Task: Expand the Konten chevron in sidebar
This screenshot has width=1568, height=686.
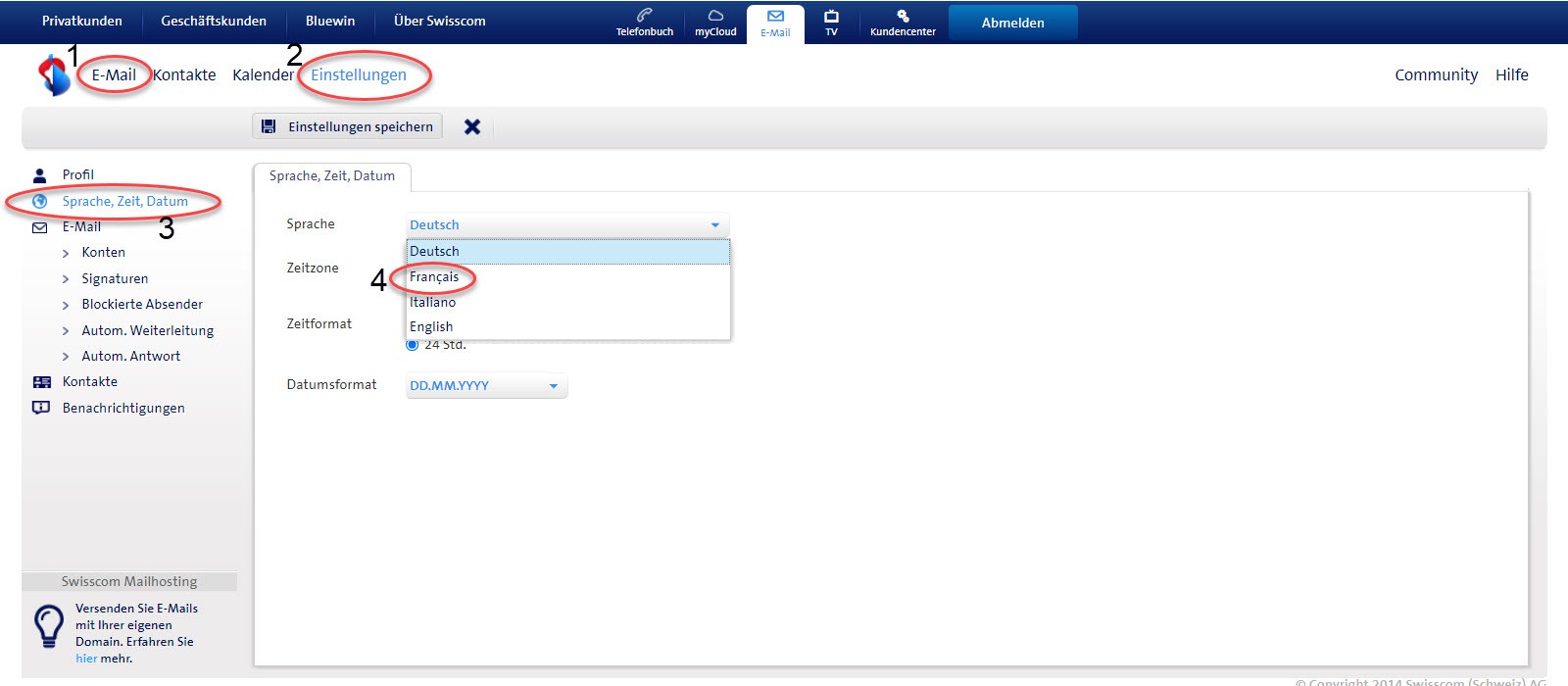Action: click(x=66, y=253)
